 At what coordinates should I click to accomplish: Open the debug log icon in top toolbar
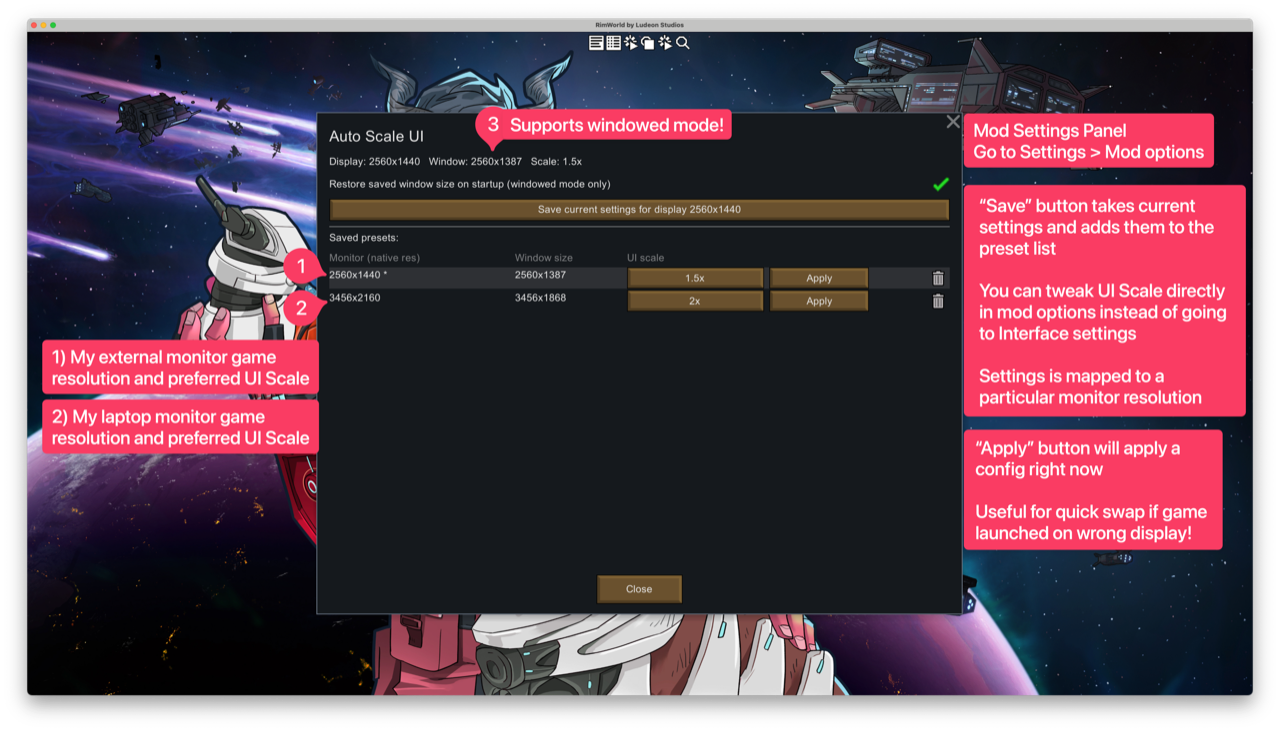[596, 43]
